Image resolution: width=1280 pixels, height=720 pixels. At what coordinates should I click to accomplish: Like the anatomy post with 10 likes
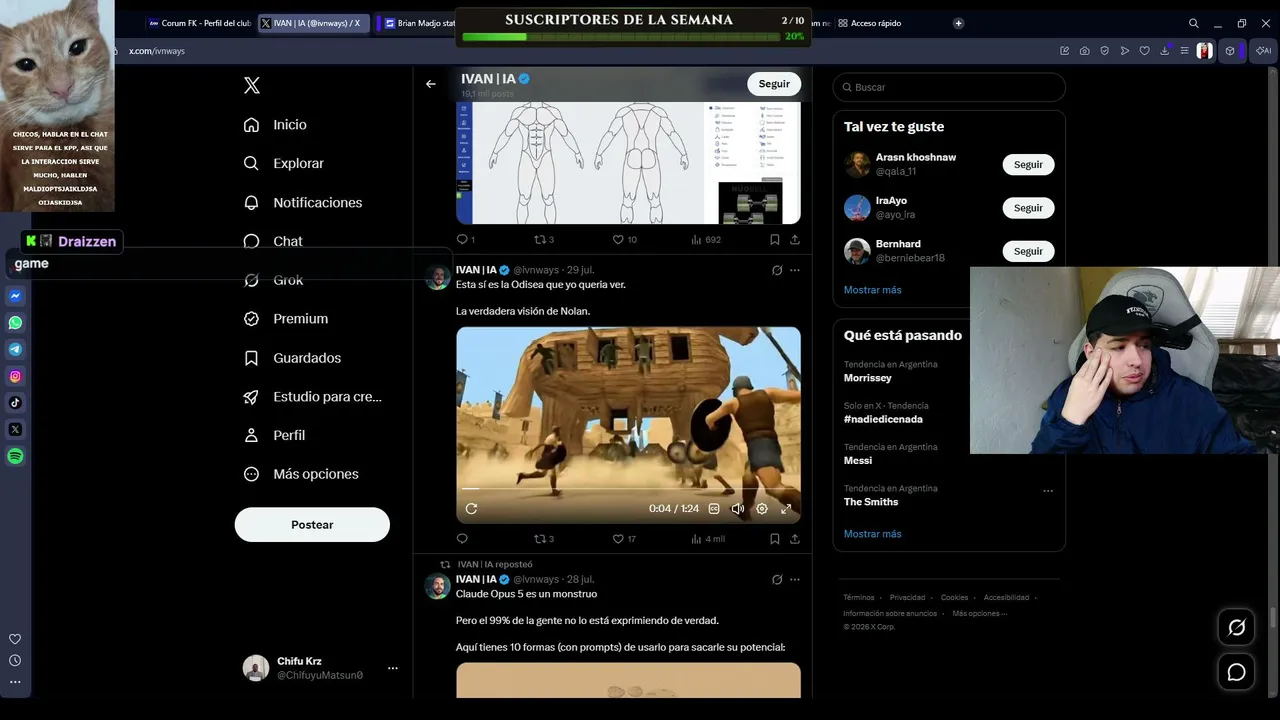[x=625, y=240]
